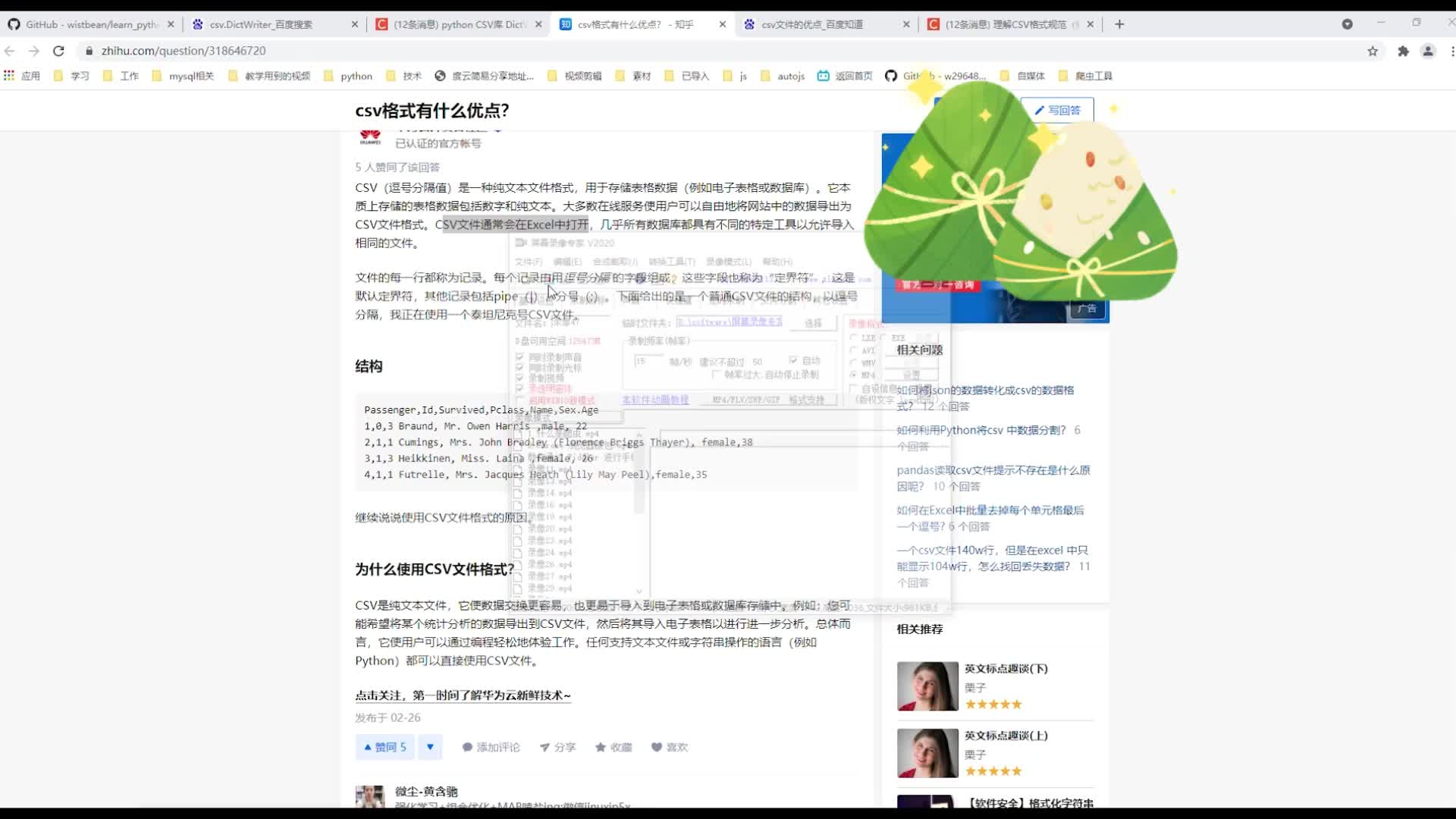Switch to the GitHub wistbean/learn_python tab

click(x=91, y=24)
